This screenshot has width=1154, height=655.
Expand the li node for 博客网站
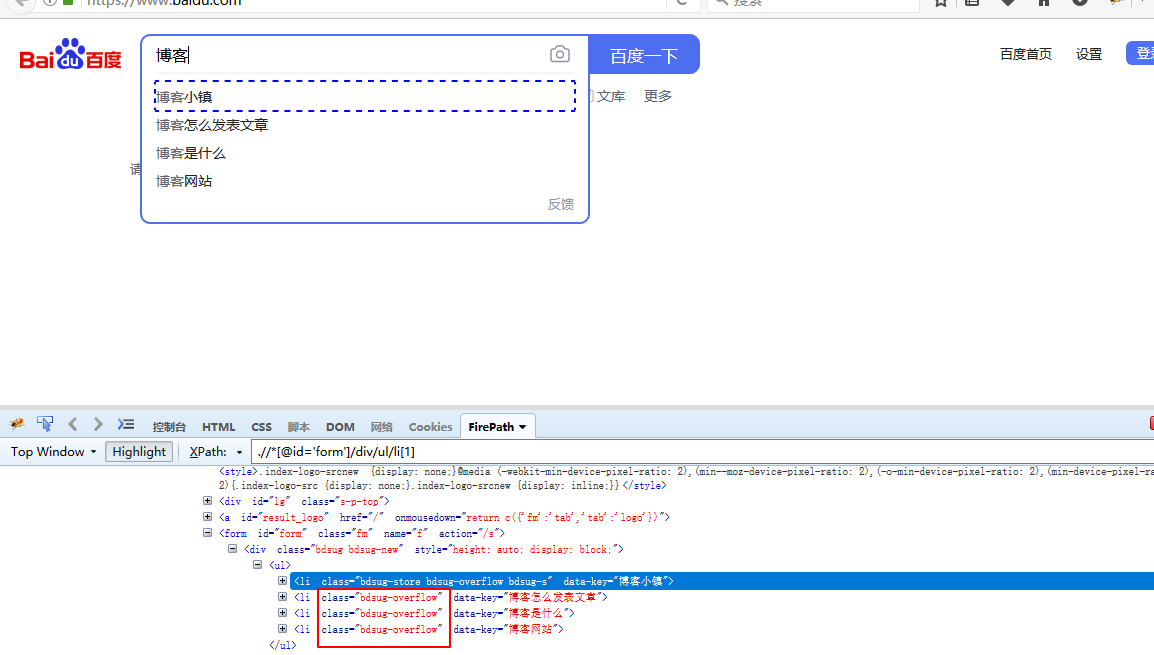283,629
